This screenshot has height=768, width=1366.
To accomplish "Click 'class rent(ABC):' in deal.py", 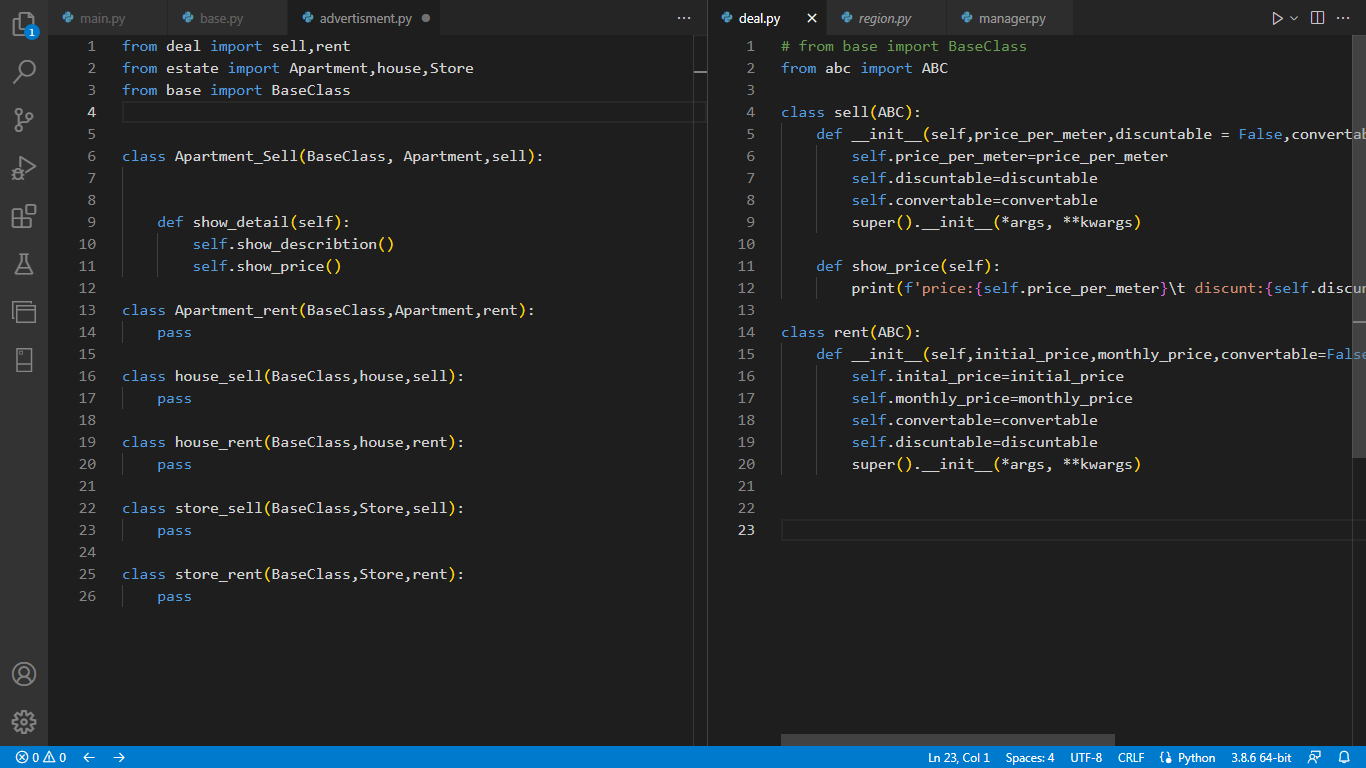I will tap(851, 332).
